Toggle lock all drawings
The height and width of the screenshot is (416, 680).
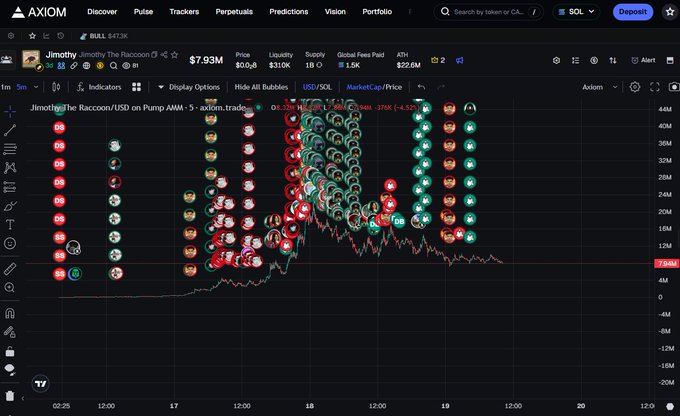[x=10, y=351]
